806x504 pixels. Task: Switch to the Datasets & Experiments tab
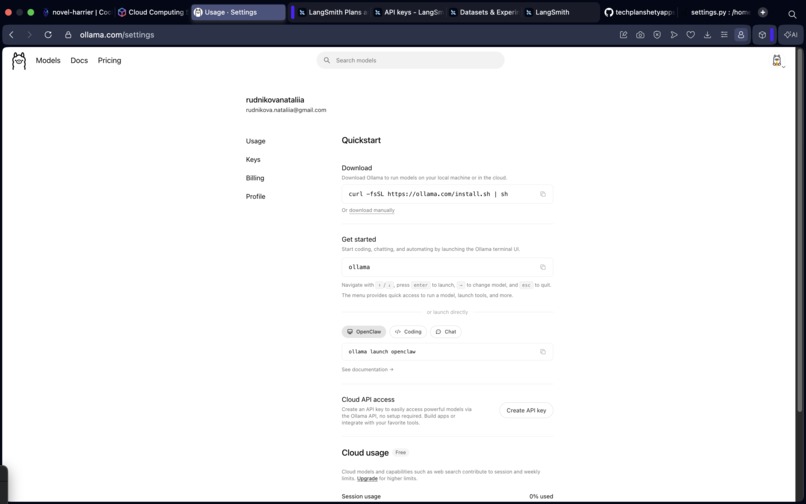pos(484,12)
